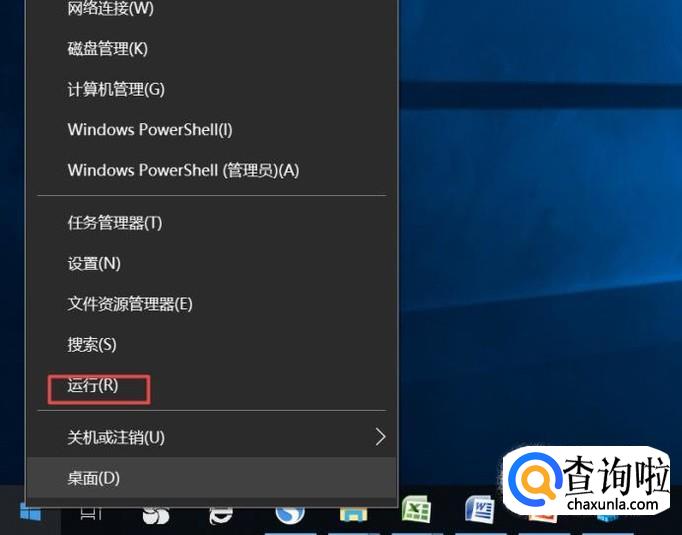Choose 计算机管理(G) menu entry

point(115,89)
